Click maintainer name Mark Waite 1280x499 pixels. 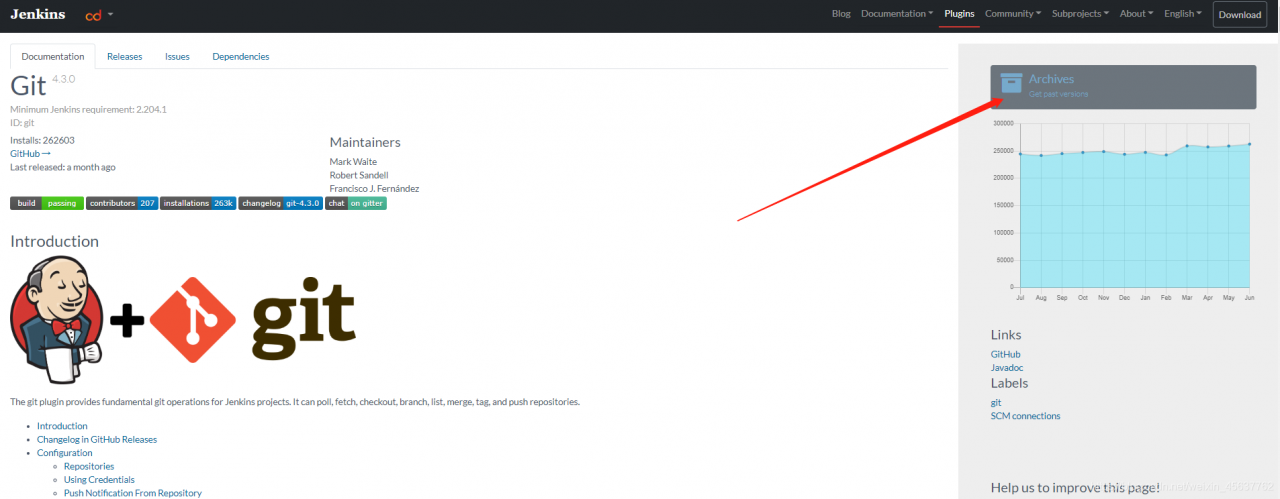pyautogui.click(x=353, y=162)
